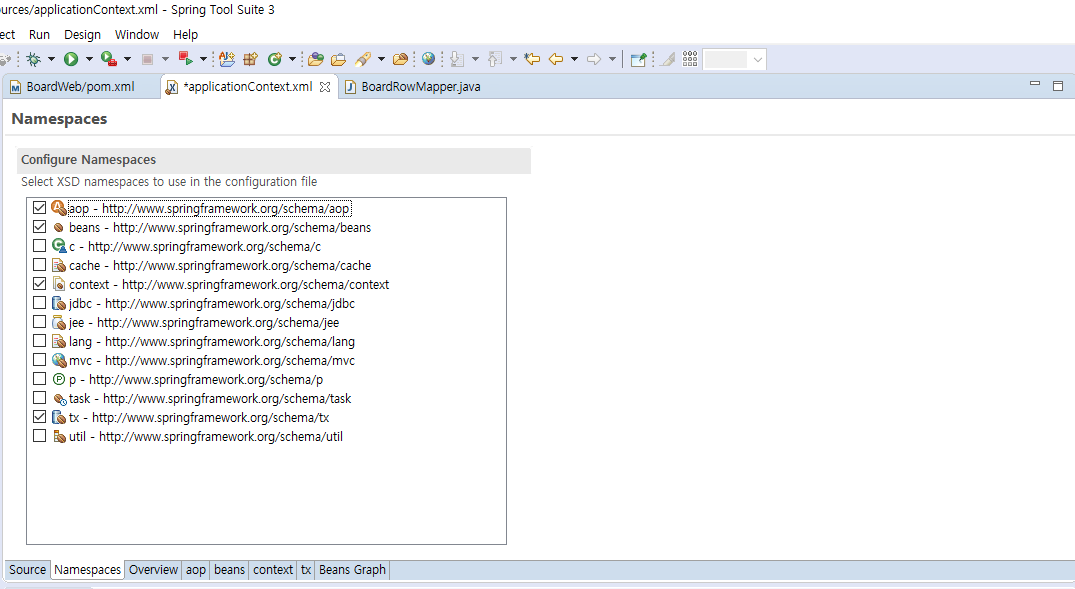
Task: Click the gray Stop square icon
Action: coord(147,60)
